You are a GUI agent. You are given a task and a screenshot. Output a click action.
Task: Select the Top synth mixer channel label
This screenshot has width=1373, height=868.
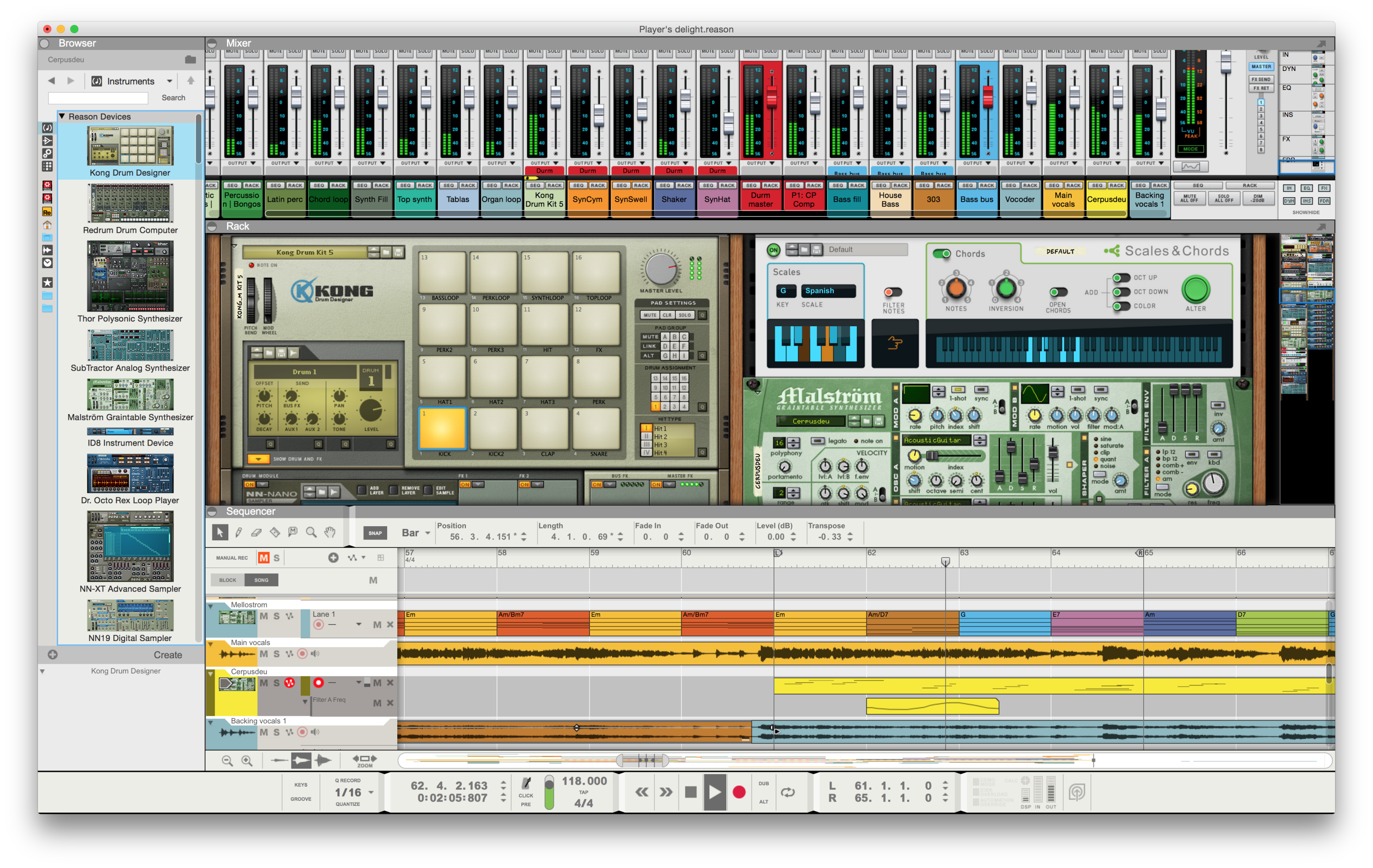pyautogui.click(x=415, y=199)
